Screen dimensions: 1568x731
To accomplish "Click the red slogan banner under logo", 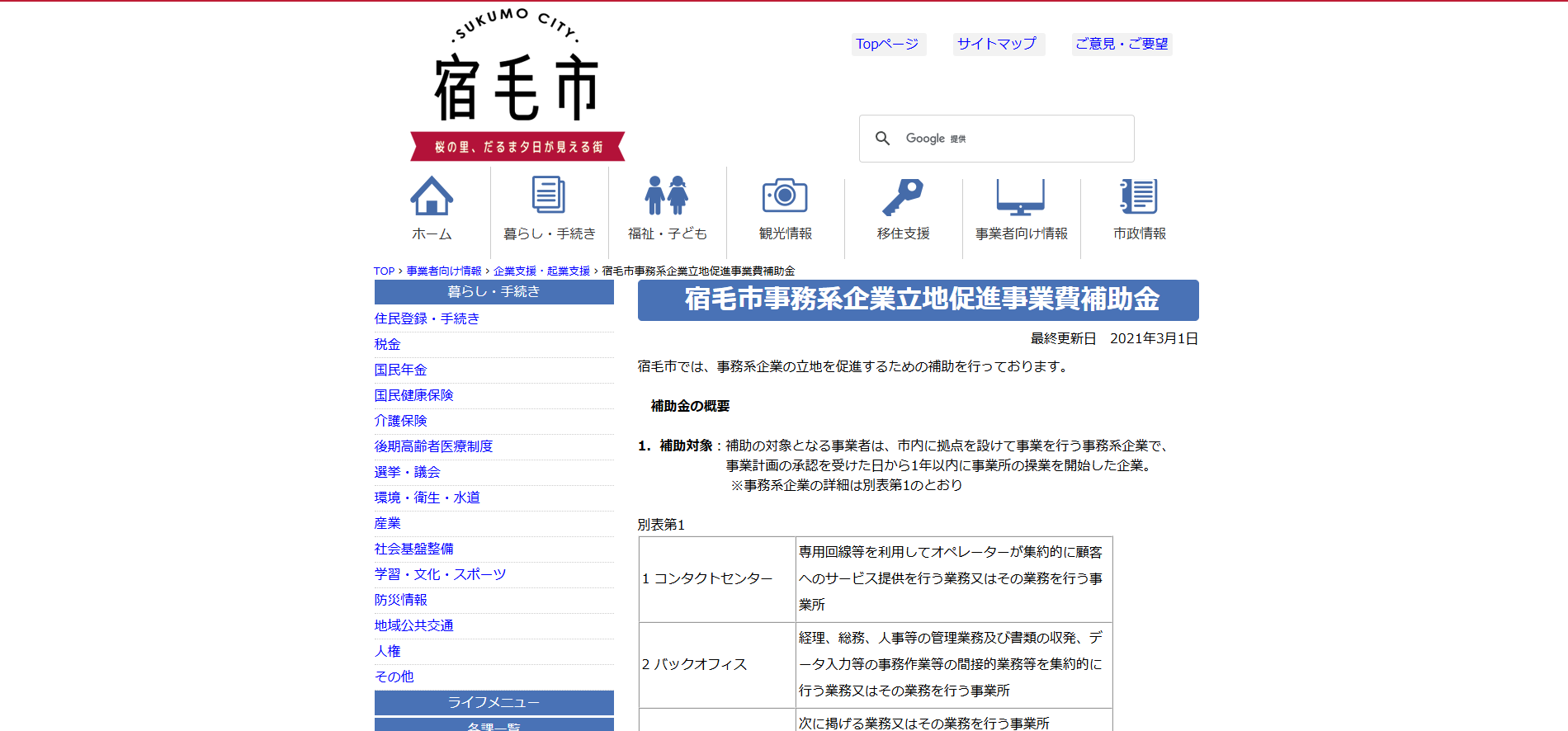I will tap(517, 147).
